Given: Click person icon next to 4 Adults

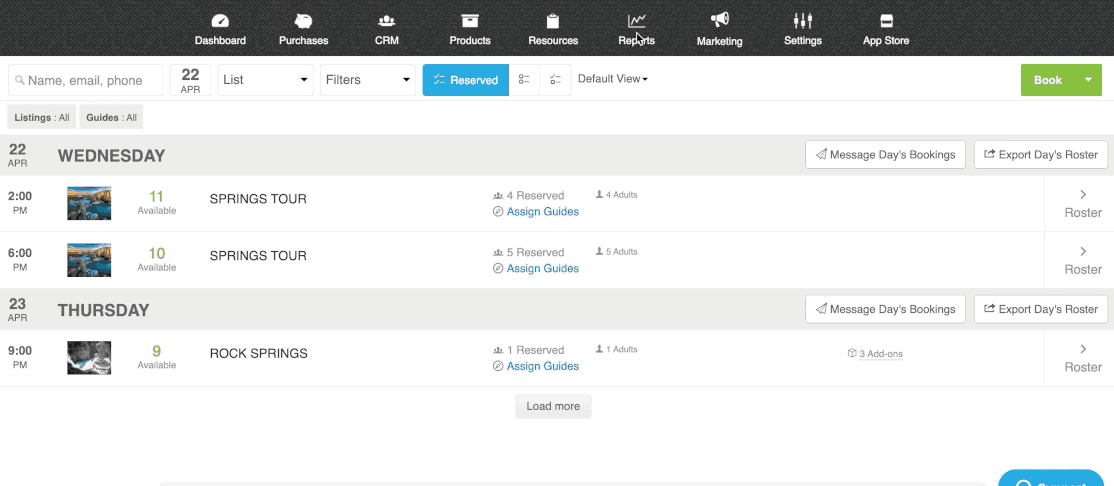Looking at the screenshot, I should (600, 195).
